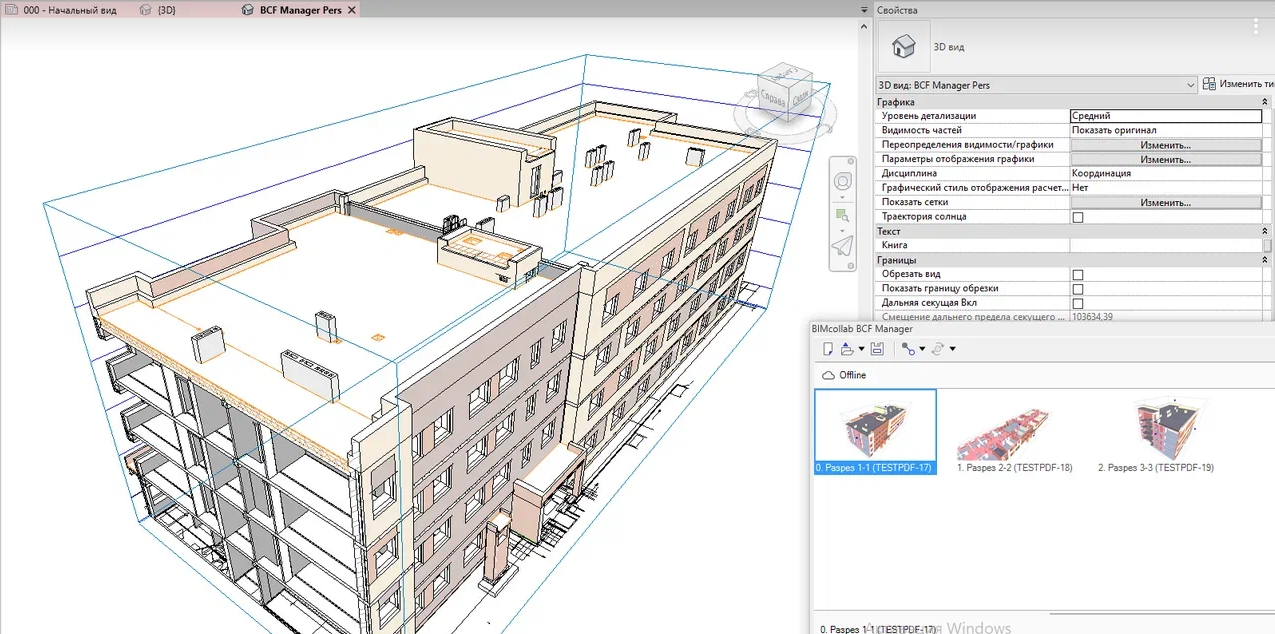
Task: Collapse the Графика properties section
Action: tap(1265, 102)
